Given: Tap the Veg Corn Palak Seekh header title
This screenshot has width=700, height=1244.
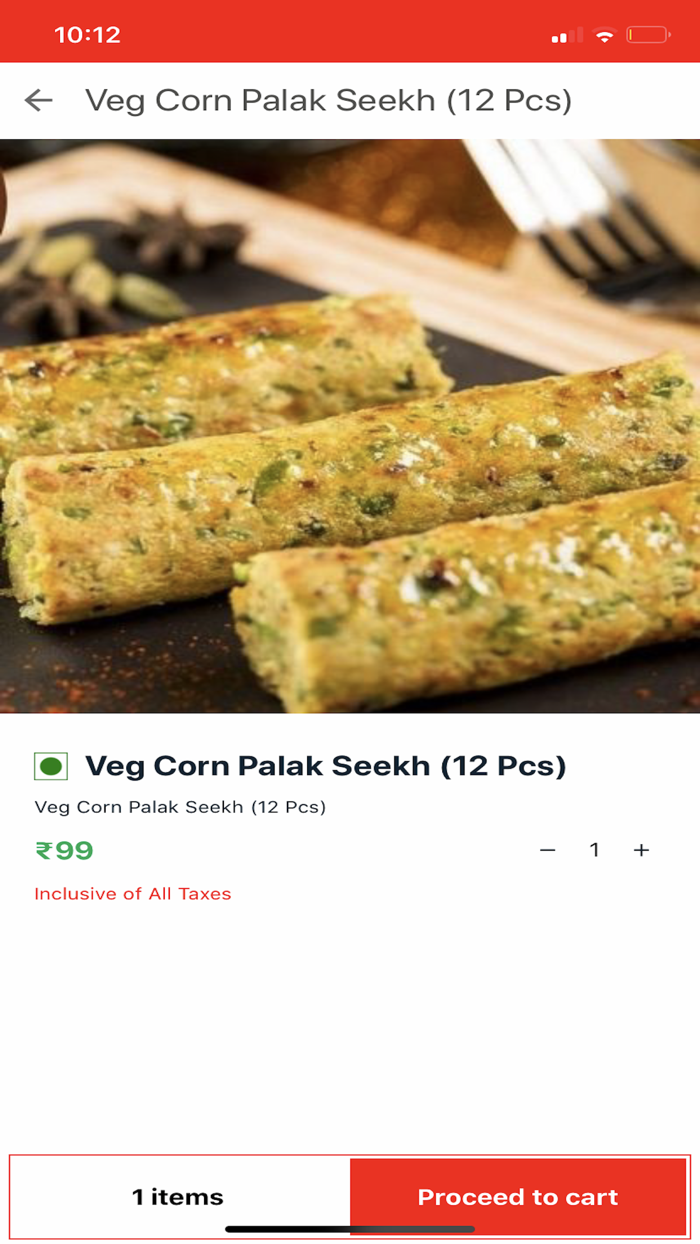Looking at the screenshot, I should (x=328, y=100).
